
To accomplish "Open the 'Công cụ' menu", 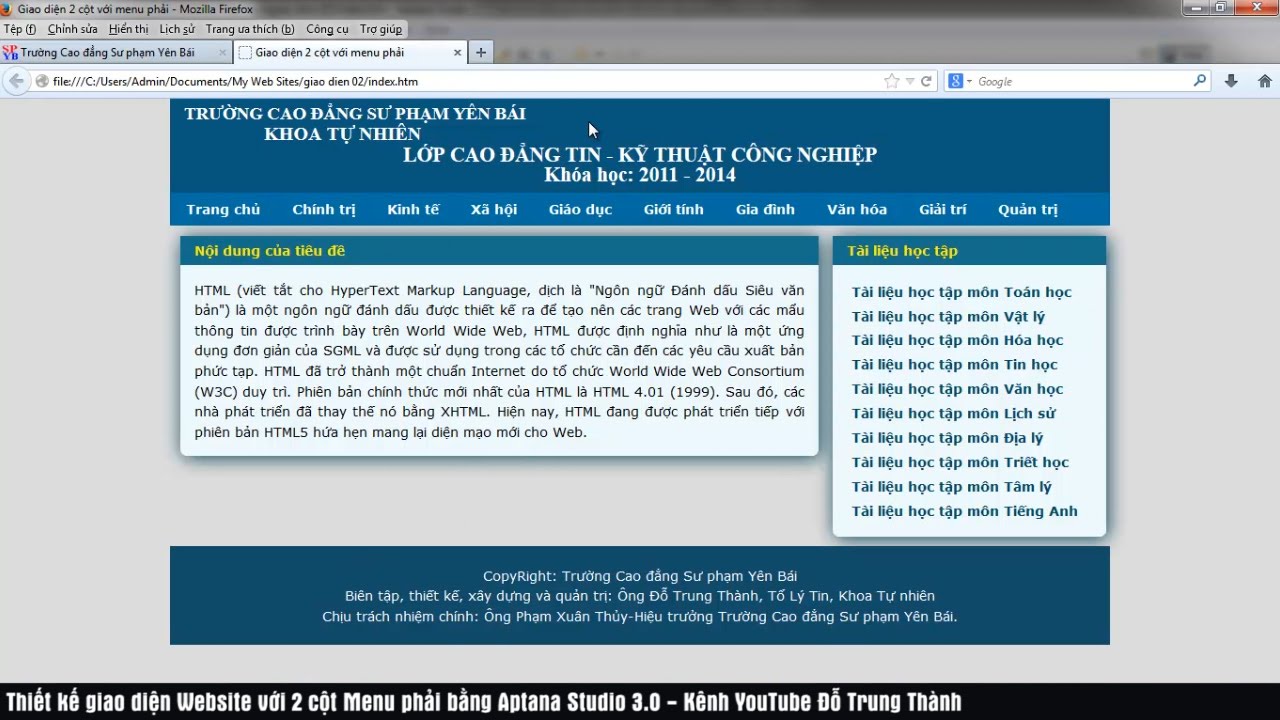I will pos(327,29).
